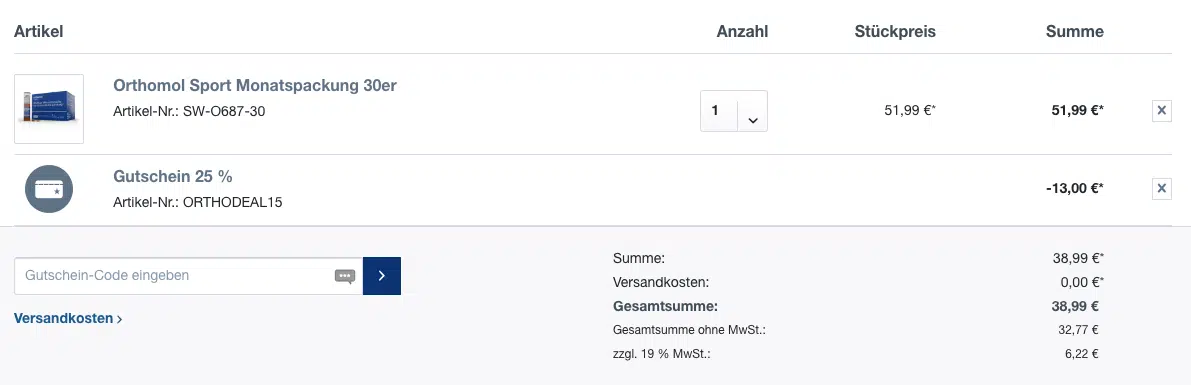Open the Versandkosten link
This screenshot has height=385, width=1191.
pos(68,319)
